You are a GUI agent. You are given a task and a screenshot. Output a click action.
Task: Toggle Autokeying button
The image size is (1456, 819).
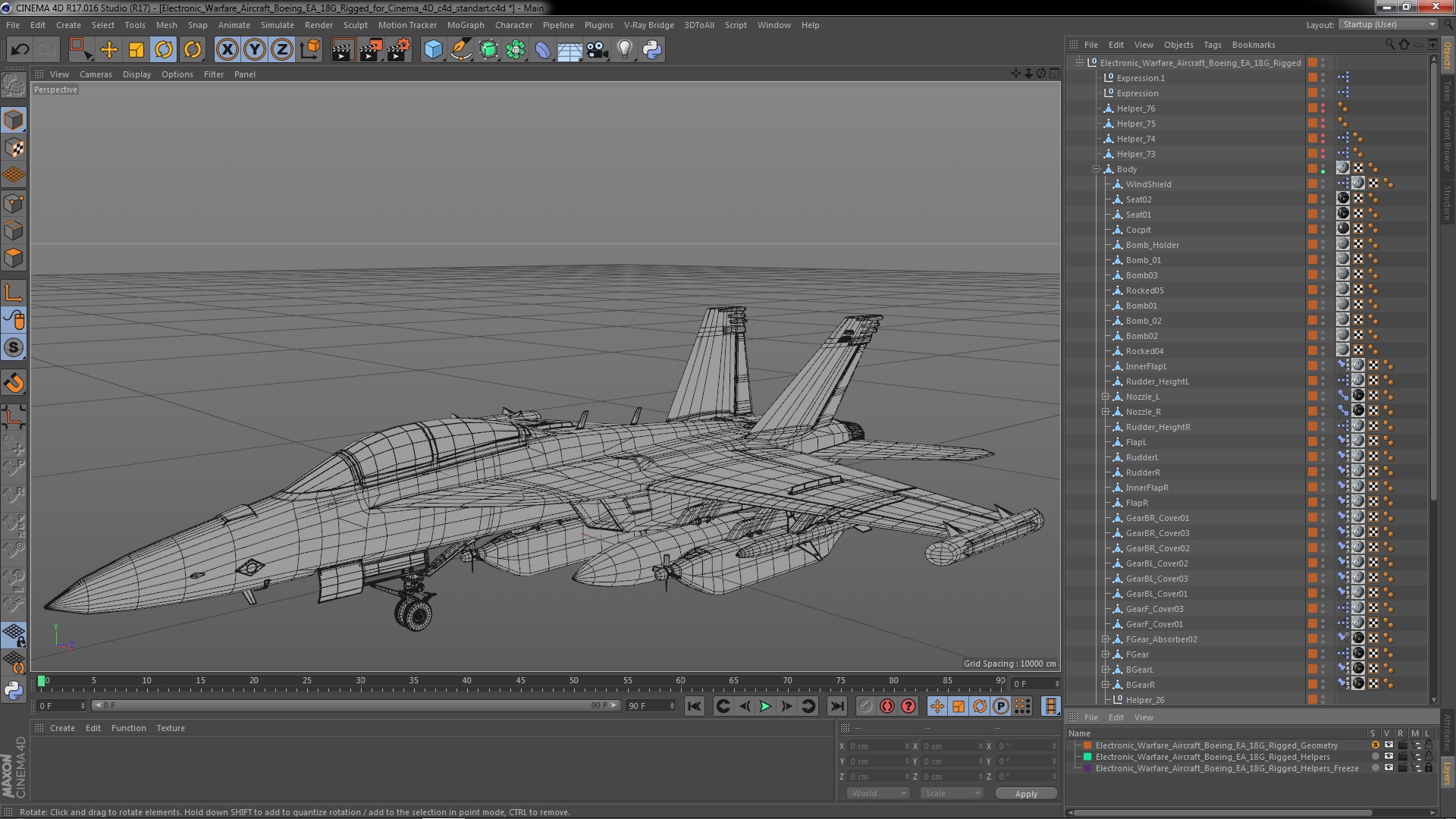pyautogui.click(x=886, y=706)
